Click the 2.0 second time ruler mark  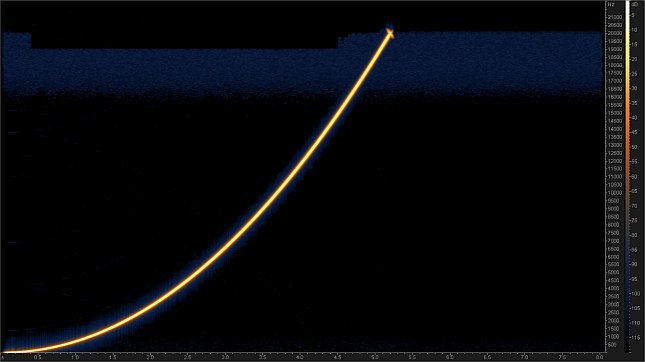pos(151,357)
